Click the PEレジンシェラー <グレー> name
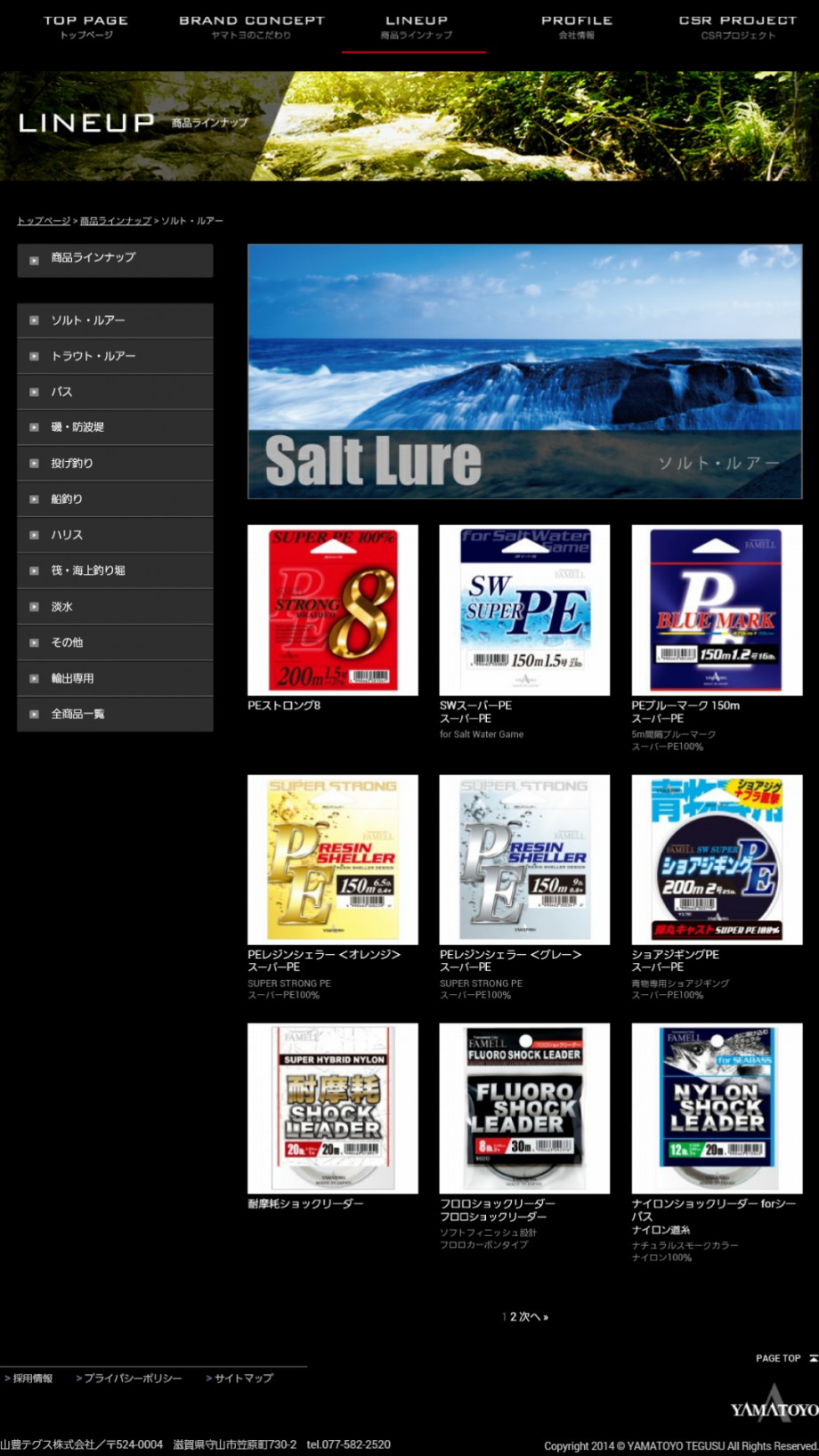The image size is (819, 1456). tap(511, 954)
